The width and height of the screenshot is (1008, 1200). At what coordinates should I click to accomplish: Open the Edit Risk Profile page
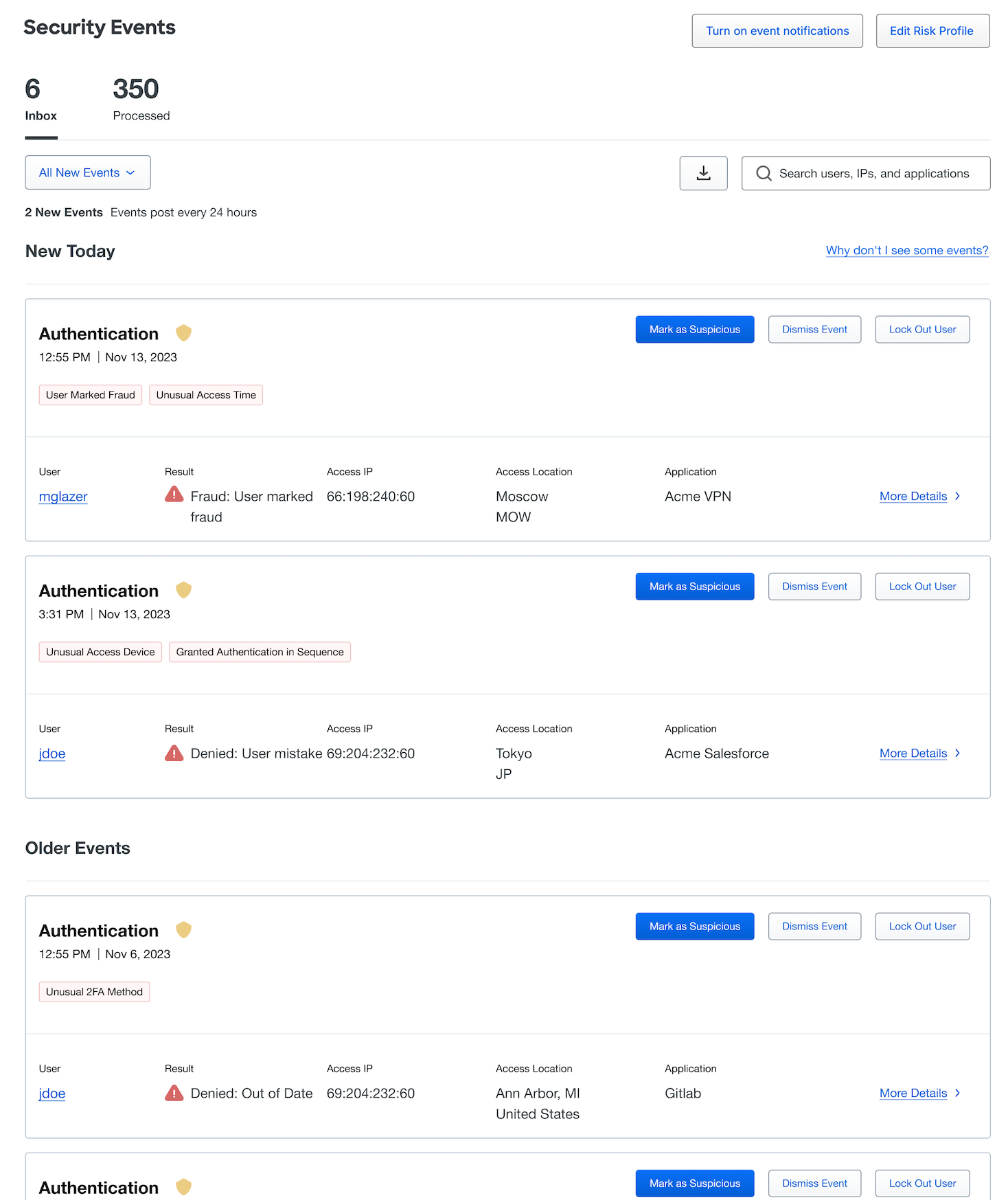[x=932, y=30]
